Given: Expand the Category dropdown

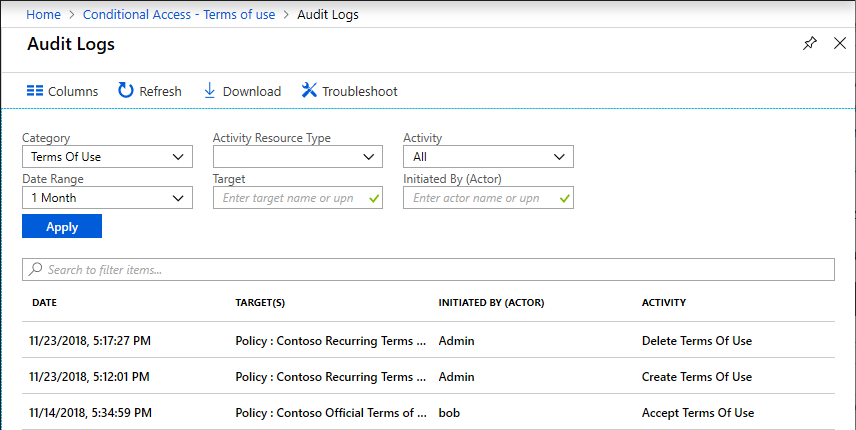Looking at the screenshot, I should click(107, 157).
